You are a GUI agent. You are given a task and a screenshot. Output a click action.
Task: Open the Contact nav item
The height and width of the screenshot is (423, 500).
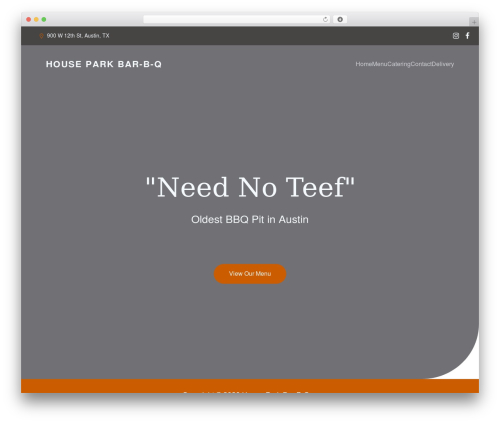tap(421, 64)
